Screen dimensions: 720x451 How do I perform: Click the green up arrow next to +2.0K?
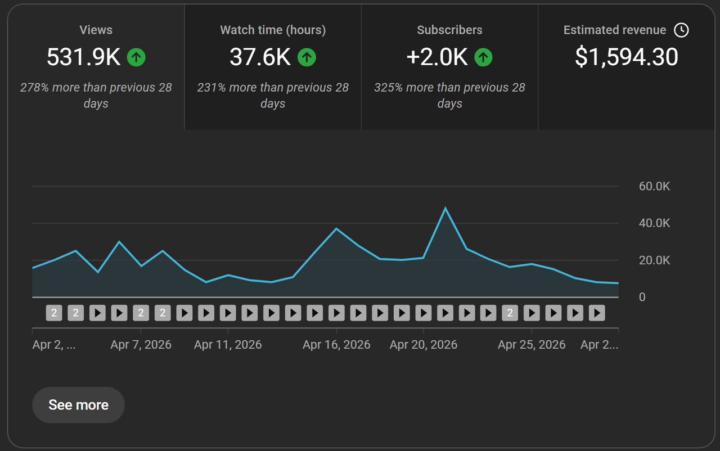point(483,57)
